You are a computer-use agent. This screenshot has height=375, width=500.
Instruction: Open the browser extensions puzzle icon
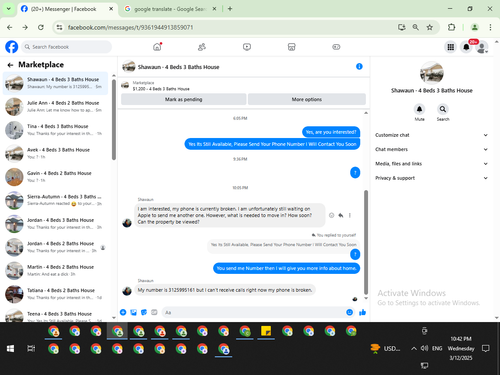[x=451, y=27]
